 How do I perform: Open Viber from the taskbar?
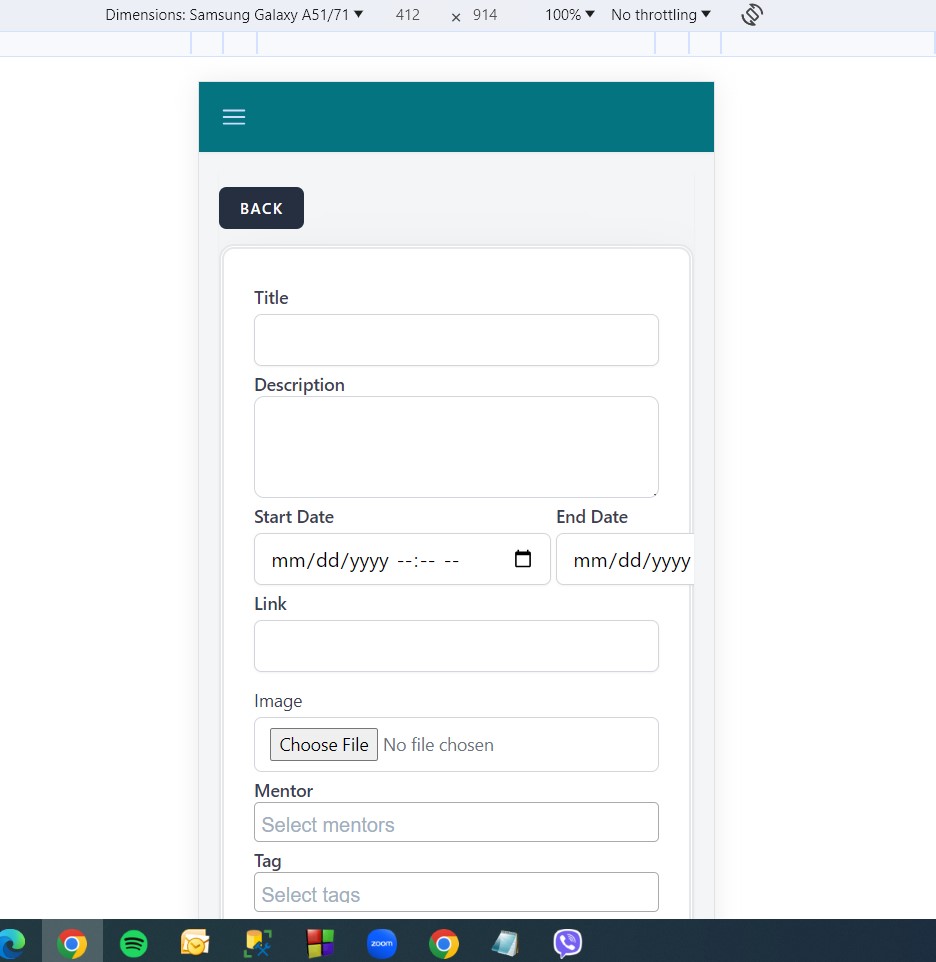tap(568, 943)
